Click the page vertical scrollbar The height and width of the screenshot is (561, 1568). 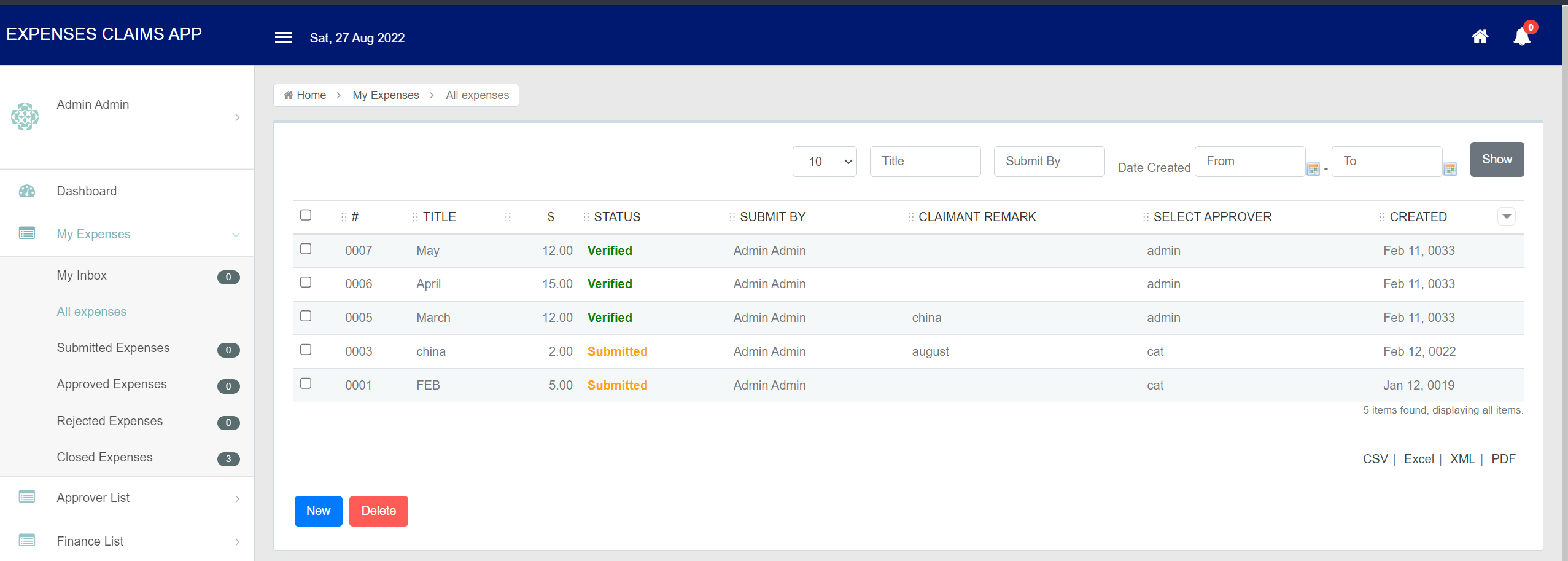[1565, 283]
